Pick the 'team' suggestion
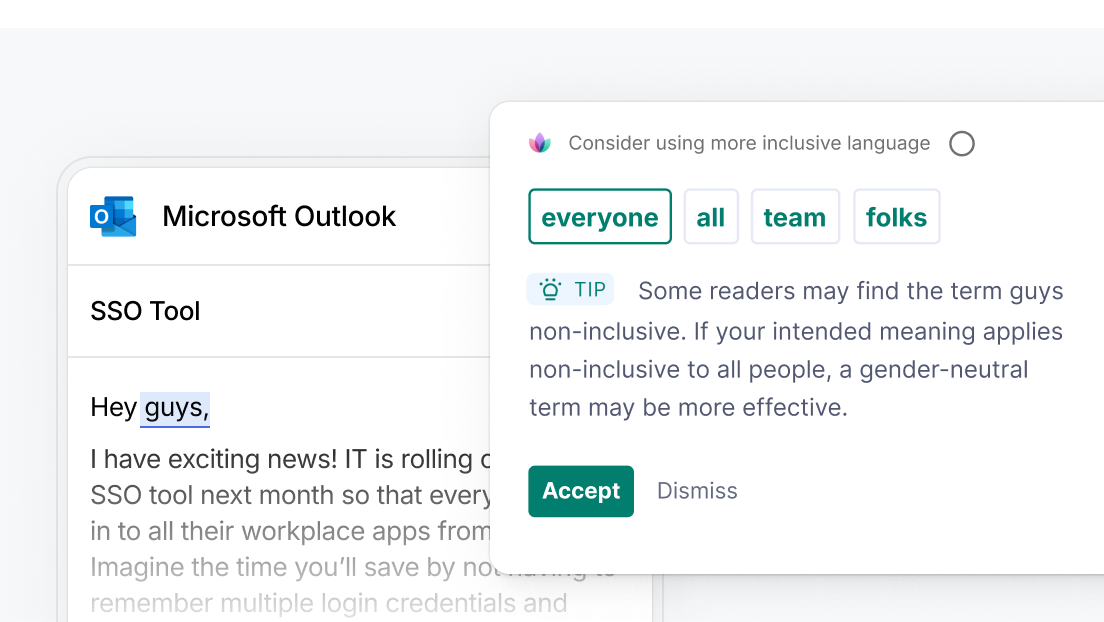 click(795, 216)
